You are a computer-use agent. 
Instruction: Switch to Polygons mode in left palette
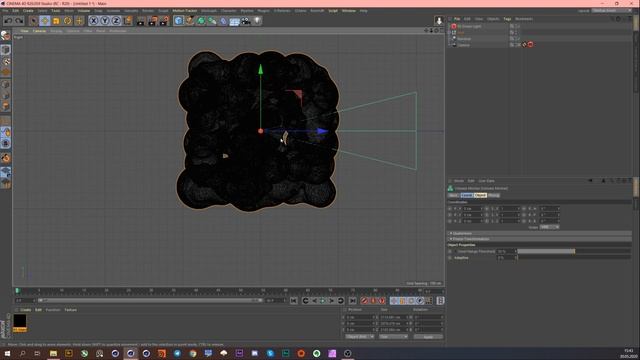click(5, 106)
